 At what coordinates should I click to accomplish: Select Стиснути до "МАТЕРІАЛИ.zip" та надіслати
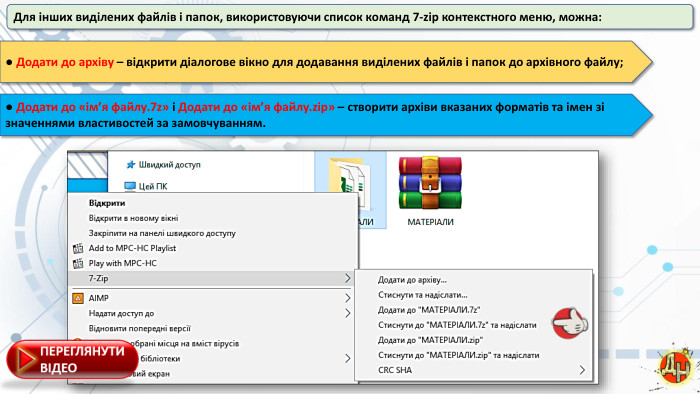(x=458, y=355)
